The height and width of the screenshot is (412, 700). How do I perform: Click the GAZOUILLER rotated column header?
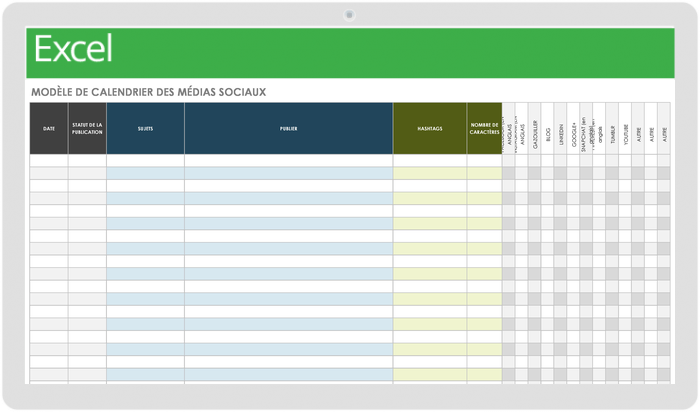click(x=534, y=129)
